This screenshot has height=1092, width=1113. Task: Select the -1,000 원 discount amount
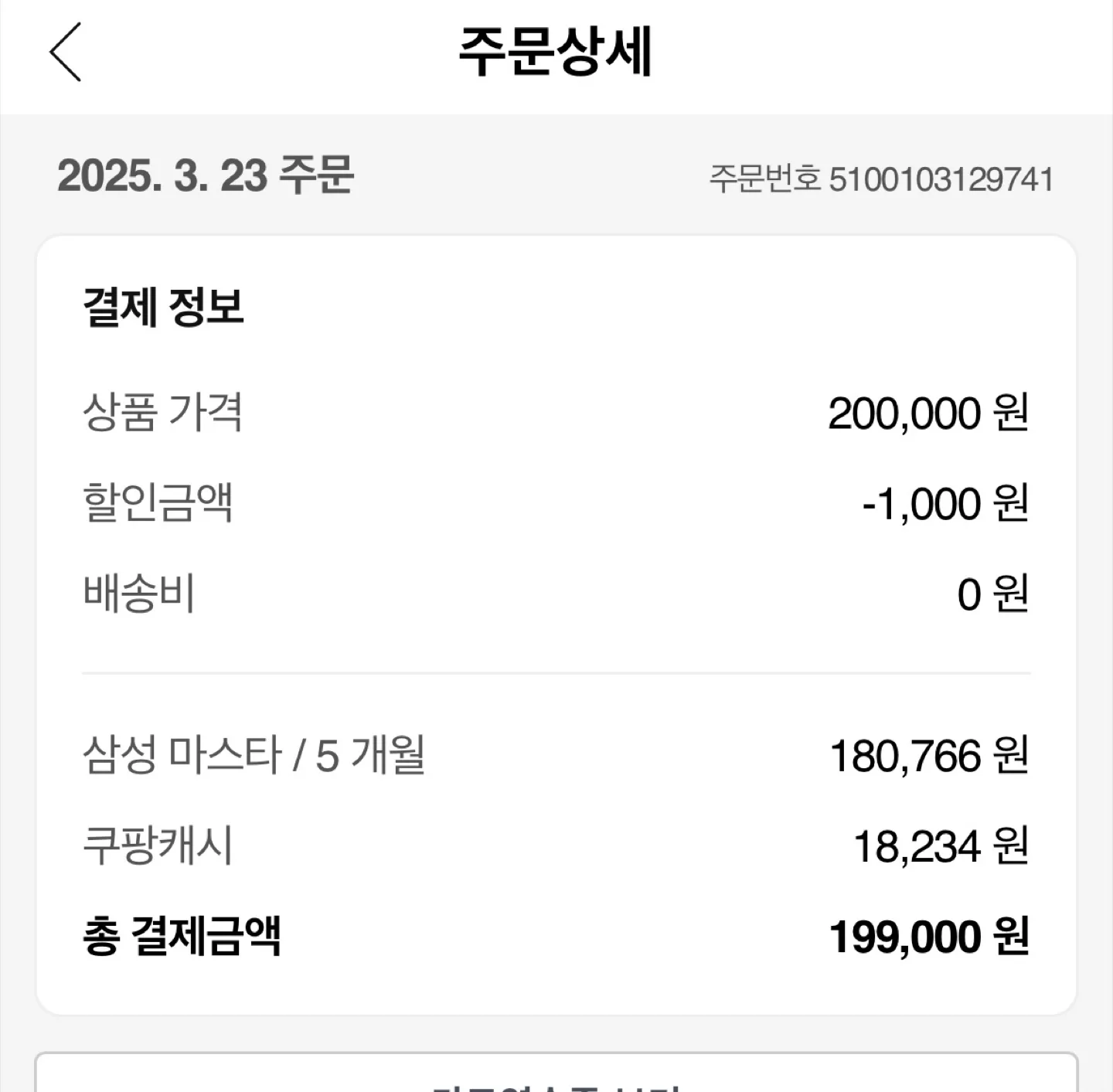[945, 504]
